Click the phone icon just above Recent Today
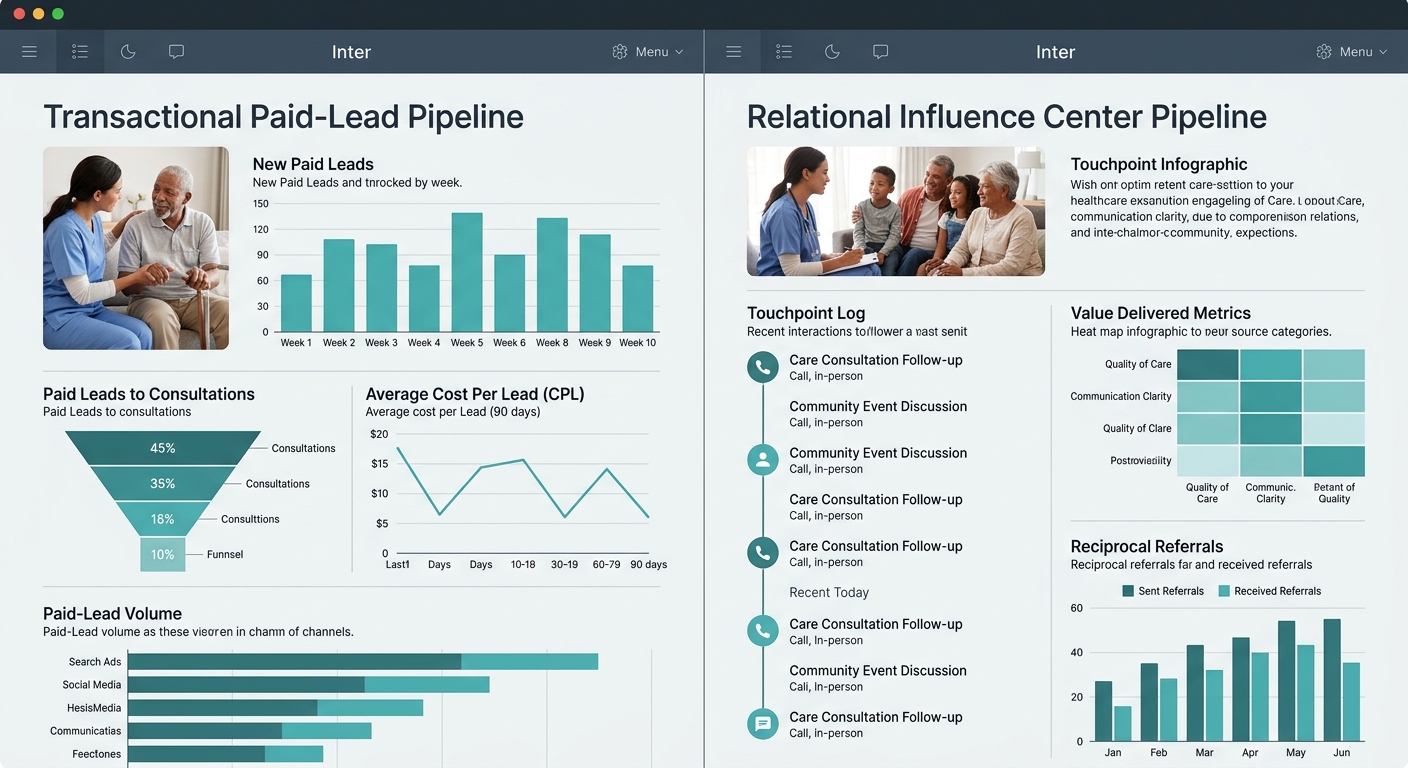The image size is (1408, 768). pos(763,553)
